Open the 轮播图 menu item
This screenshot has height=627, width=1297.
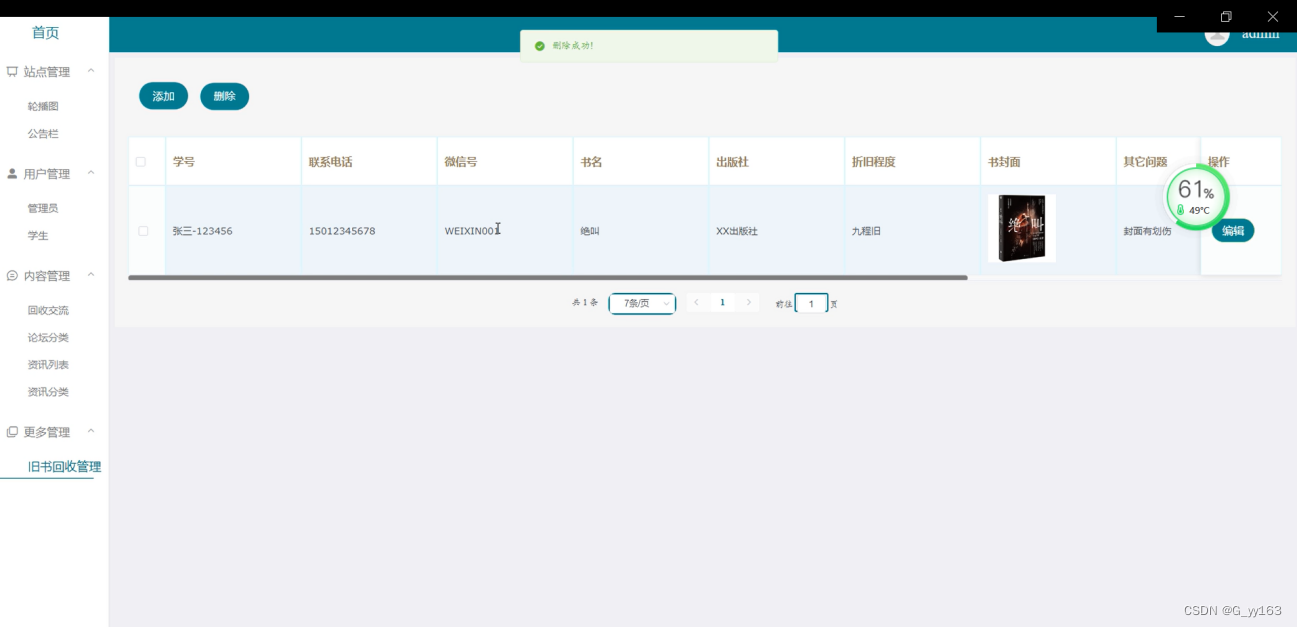click(43, 106)
